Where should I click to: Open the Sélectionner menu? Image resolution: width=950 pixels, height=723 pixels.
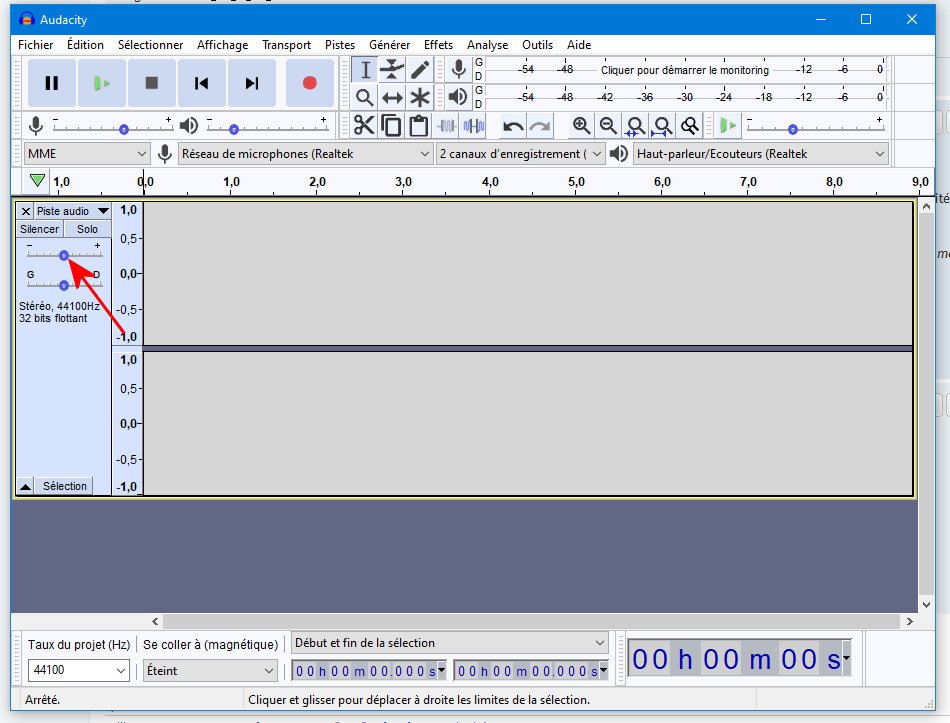[x=150, y=45]
